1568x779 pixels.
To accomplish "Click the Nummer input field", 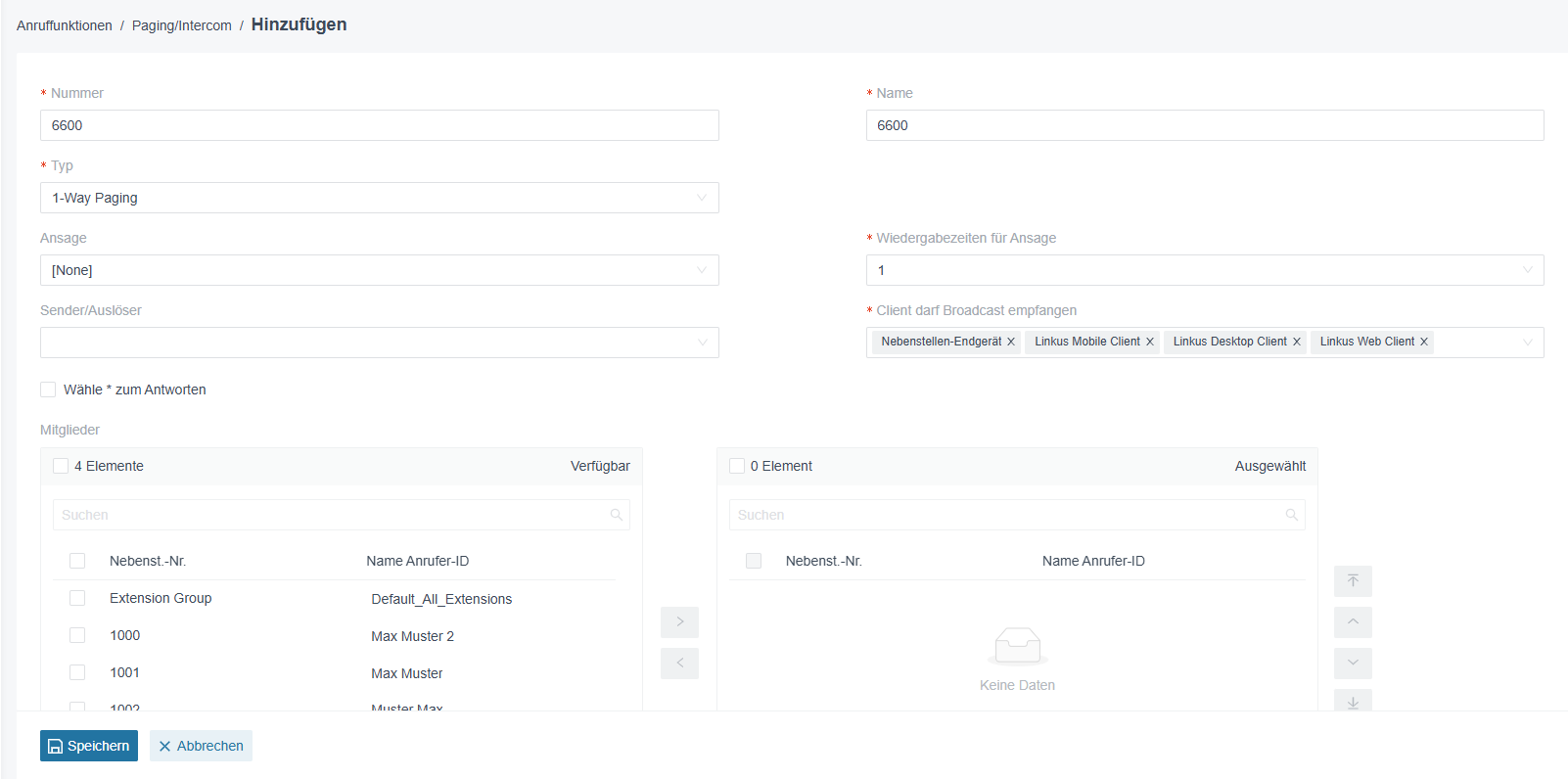I will click(x=380, y=125).
